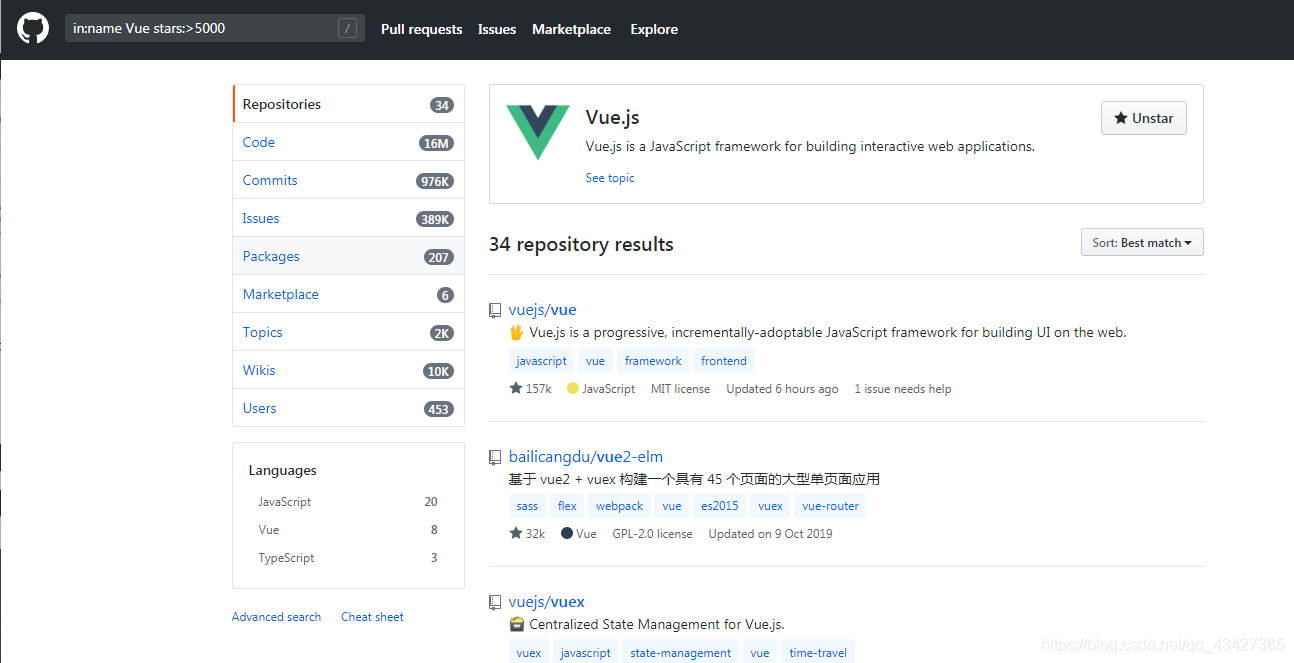Click the slash shortcut icon in search
The image size is (1294, 663).
pos(347,28)
